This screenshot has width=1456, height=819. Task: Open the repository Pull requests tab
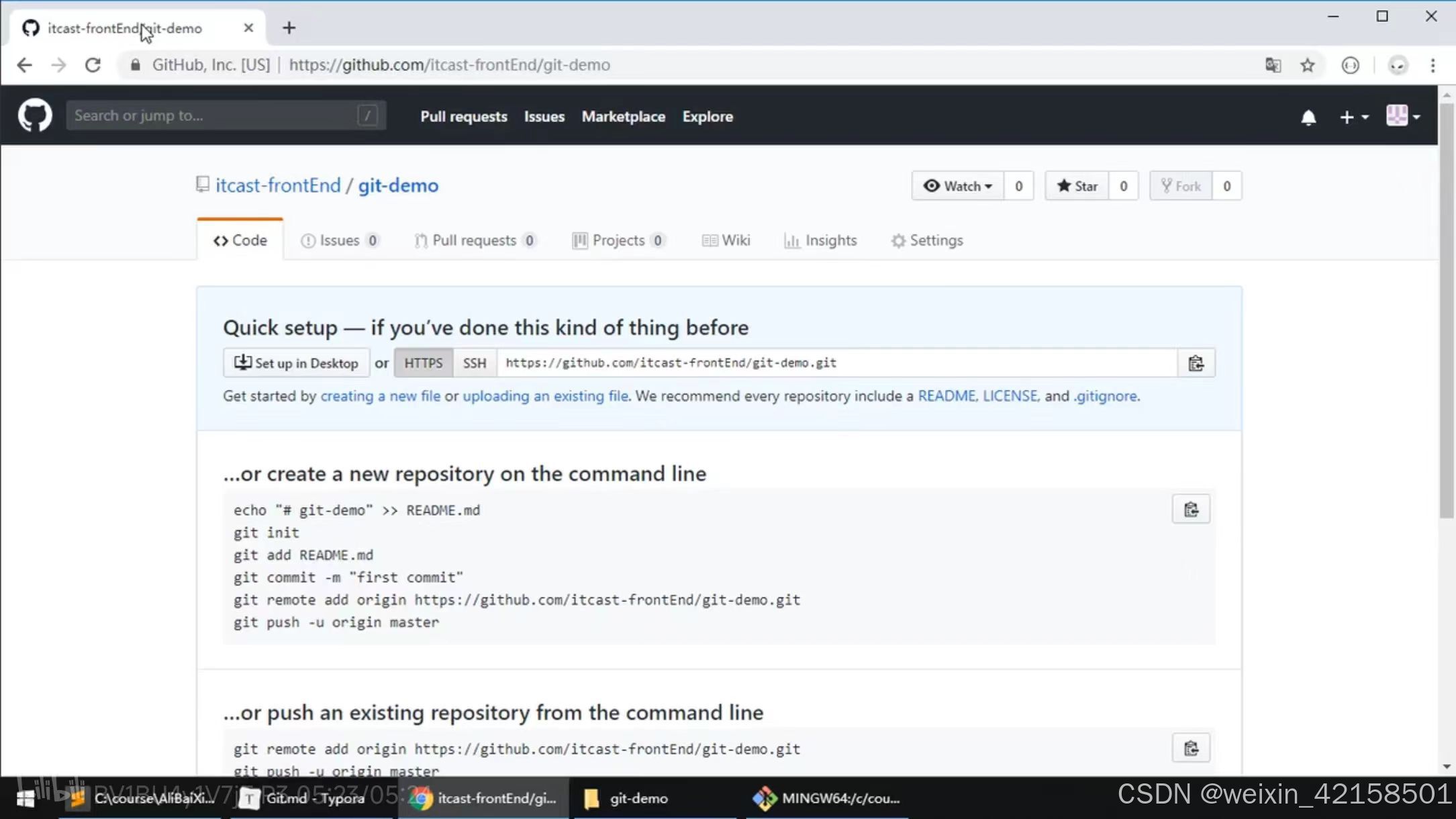pyautogui.click(x=475, y=240)
